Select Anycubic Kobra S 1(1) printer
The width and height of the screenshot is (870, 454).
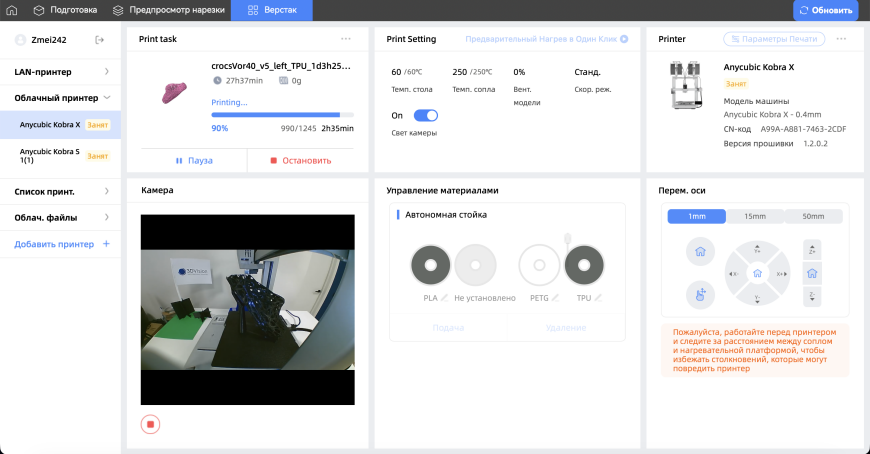(60, 156)
